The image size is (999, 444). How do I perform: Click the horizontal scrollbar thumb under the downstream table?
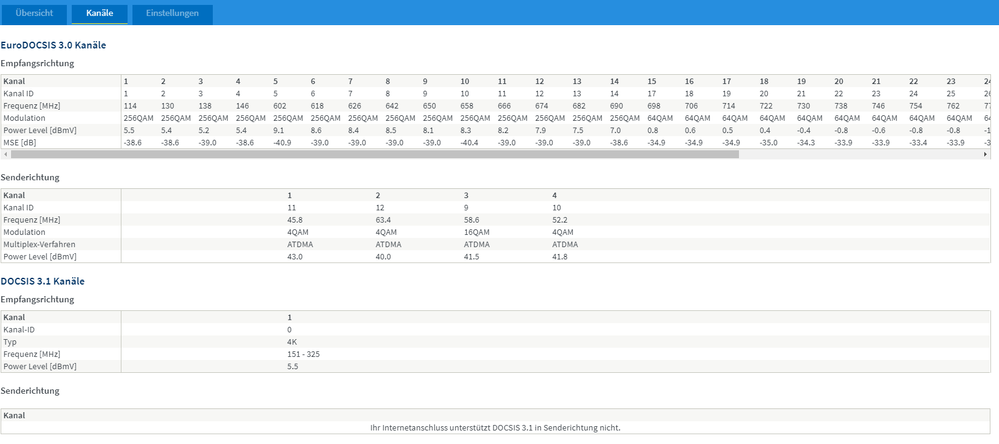(375, 154)
